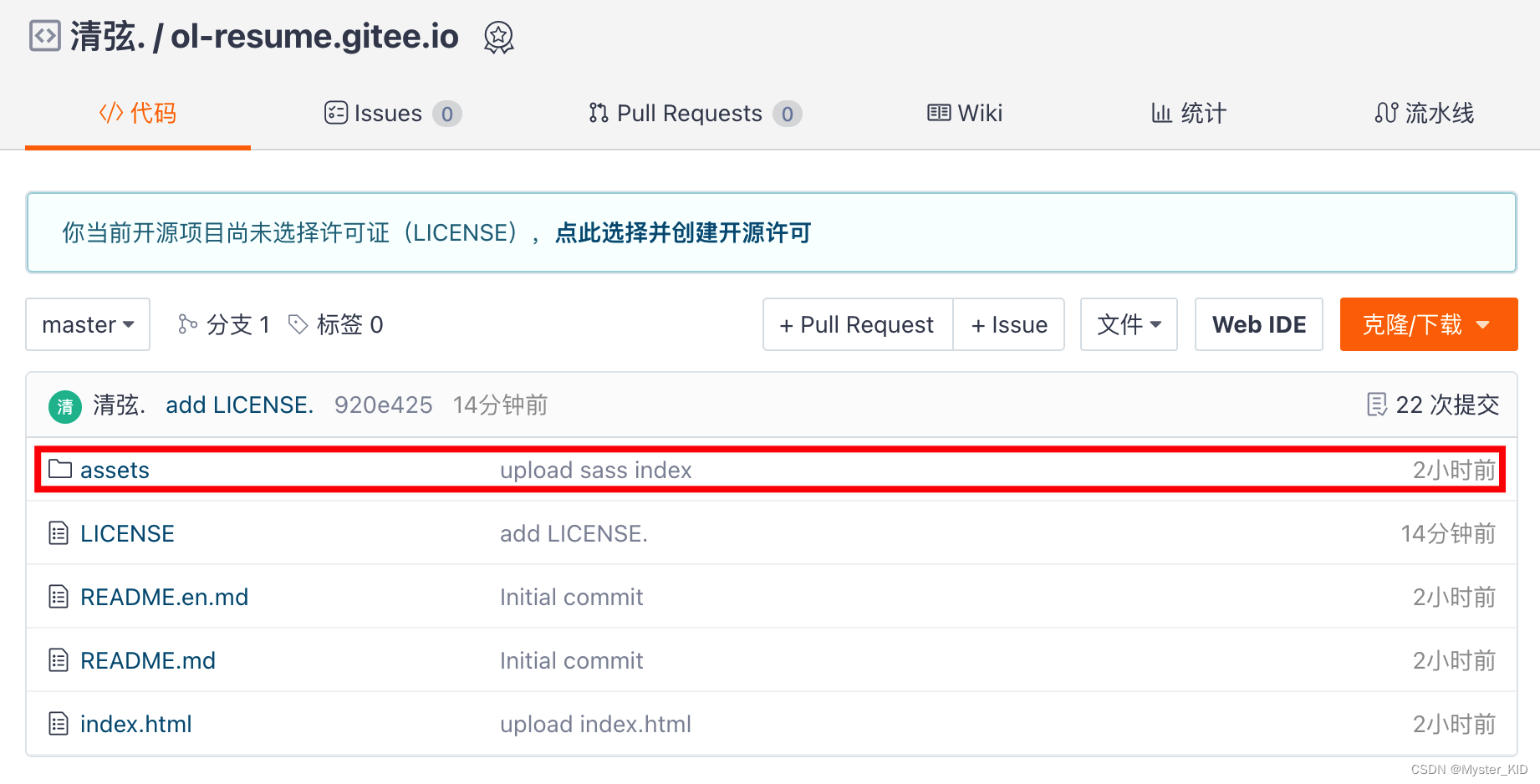Open the index.html file
This screenshot has width=1540, height=784.
[136, 724]
